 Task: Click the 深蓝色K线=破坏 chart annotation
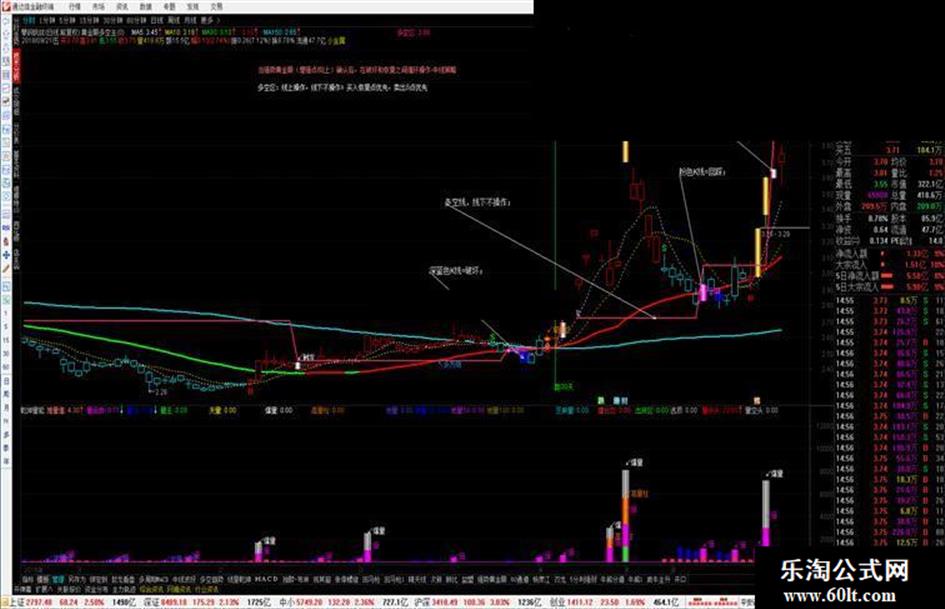pyautogui.click(x=456, y=271)
